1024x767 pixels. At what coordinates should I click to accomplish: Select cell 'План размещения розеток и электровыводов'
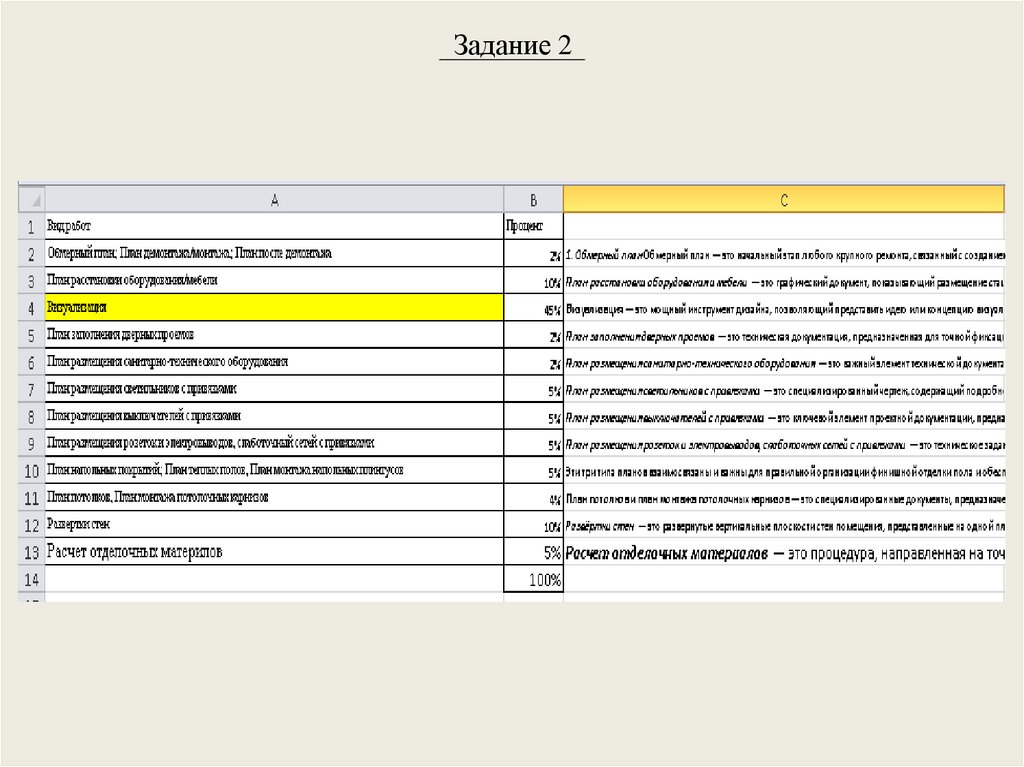[x=274, y=443]
